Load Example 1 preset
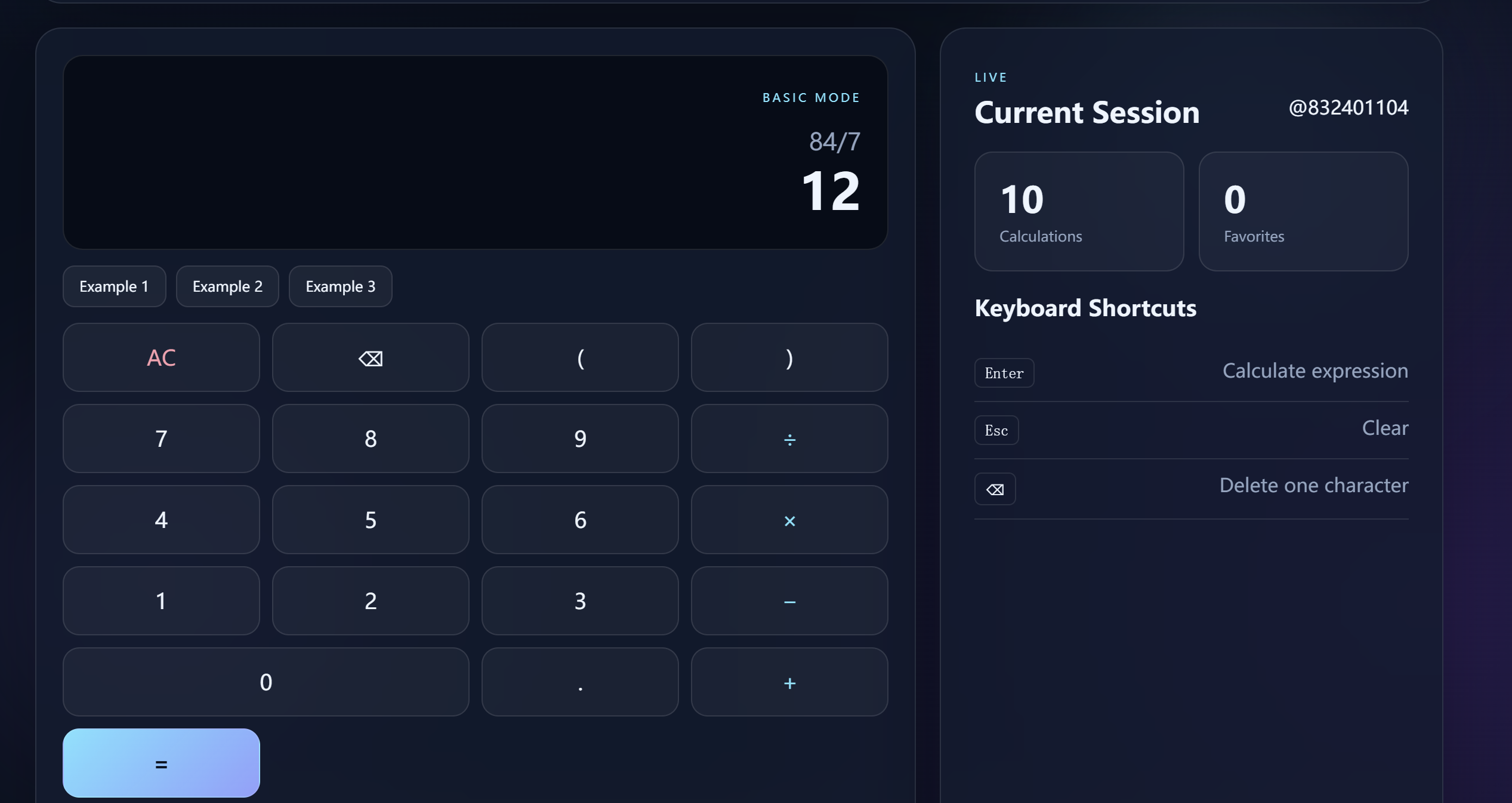 click(x=114, y=286)
